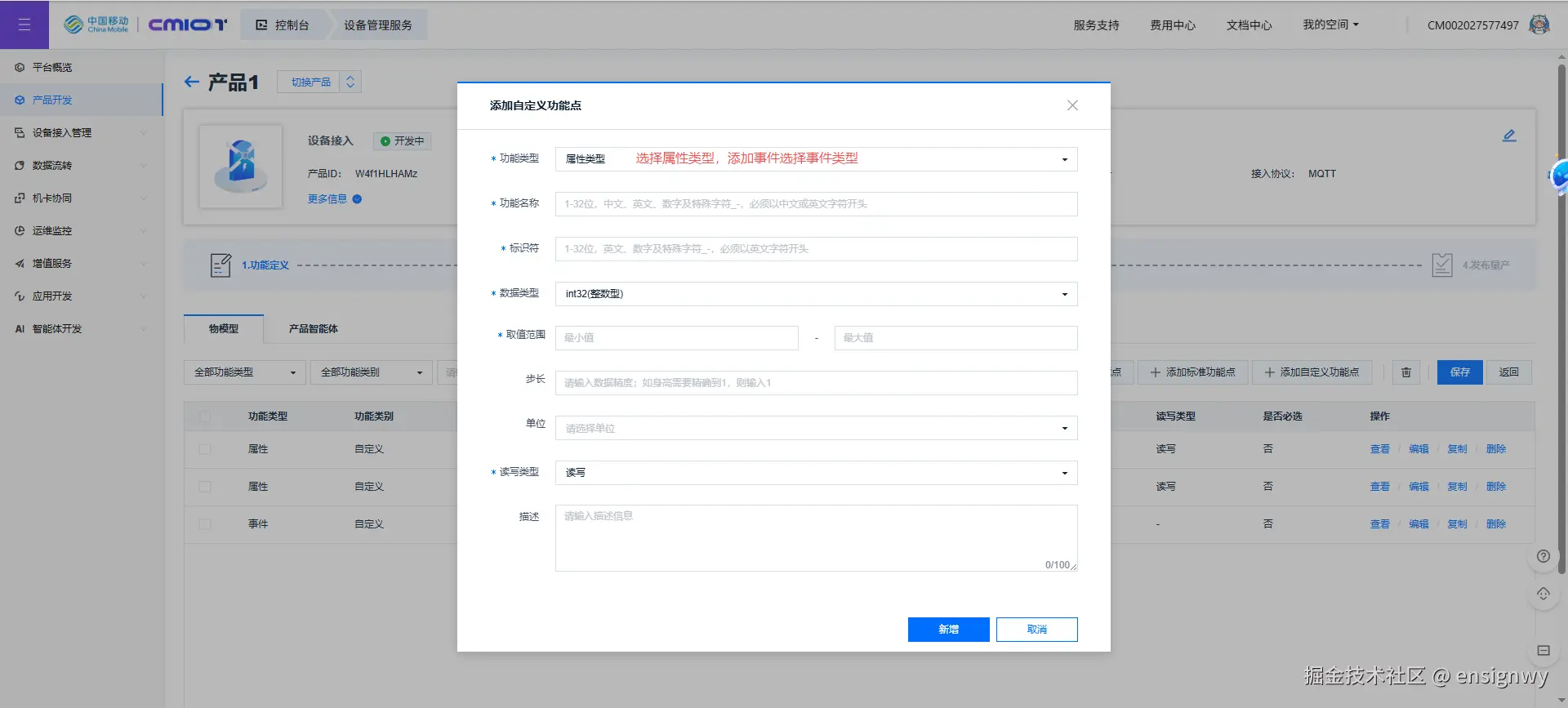The image size is (1568, 708).
Task: Click the help question mark floating icon
Action: [x=1543, y=556]
